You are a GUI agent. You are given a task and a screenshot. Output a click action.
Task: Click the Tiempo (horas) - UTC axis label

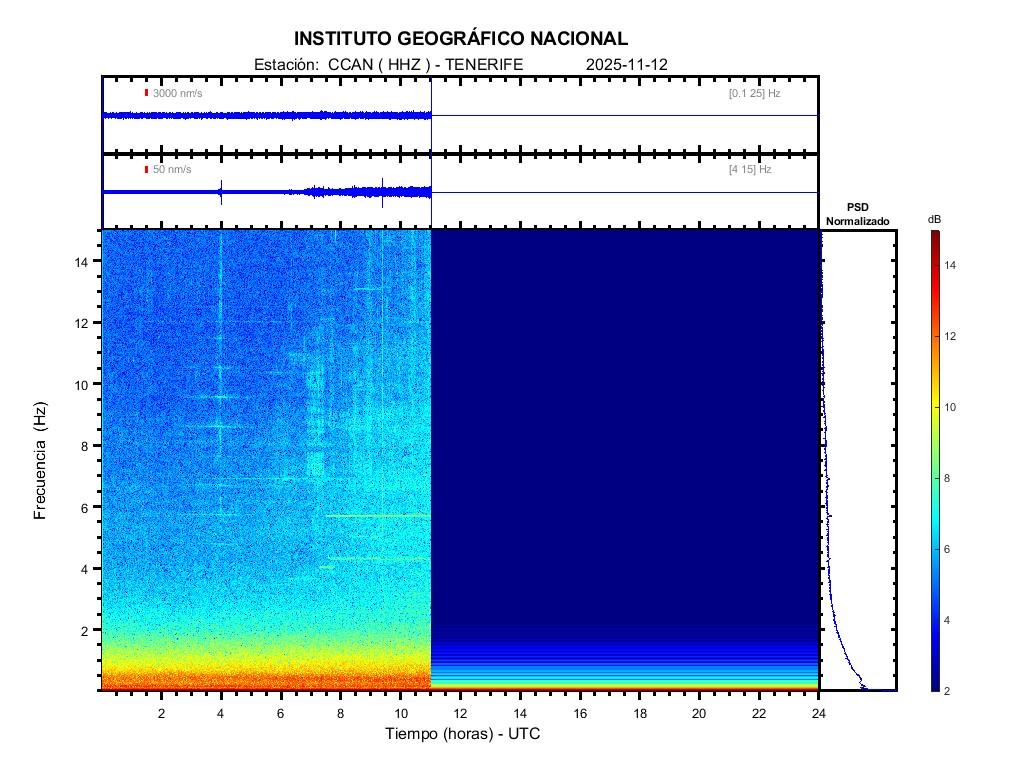(463, 734)
